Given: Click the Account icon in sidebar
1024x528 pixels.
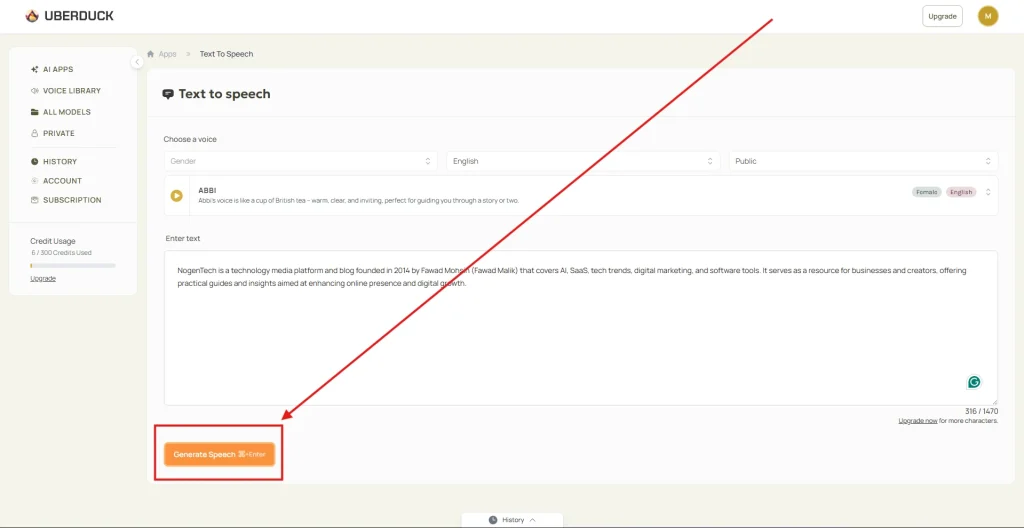Looking at the screenshot, I should 35,181.
